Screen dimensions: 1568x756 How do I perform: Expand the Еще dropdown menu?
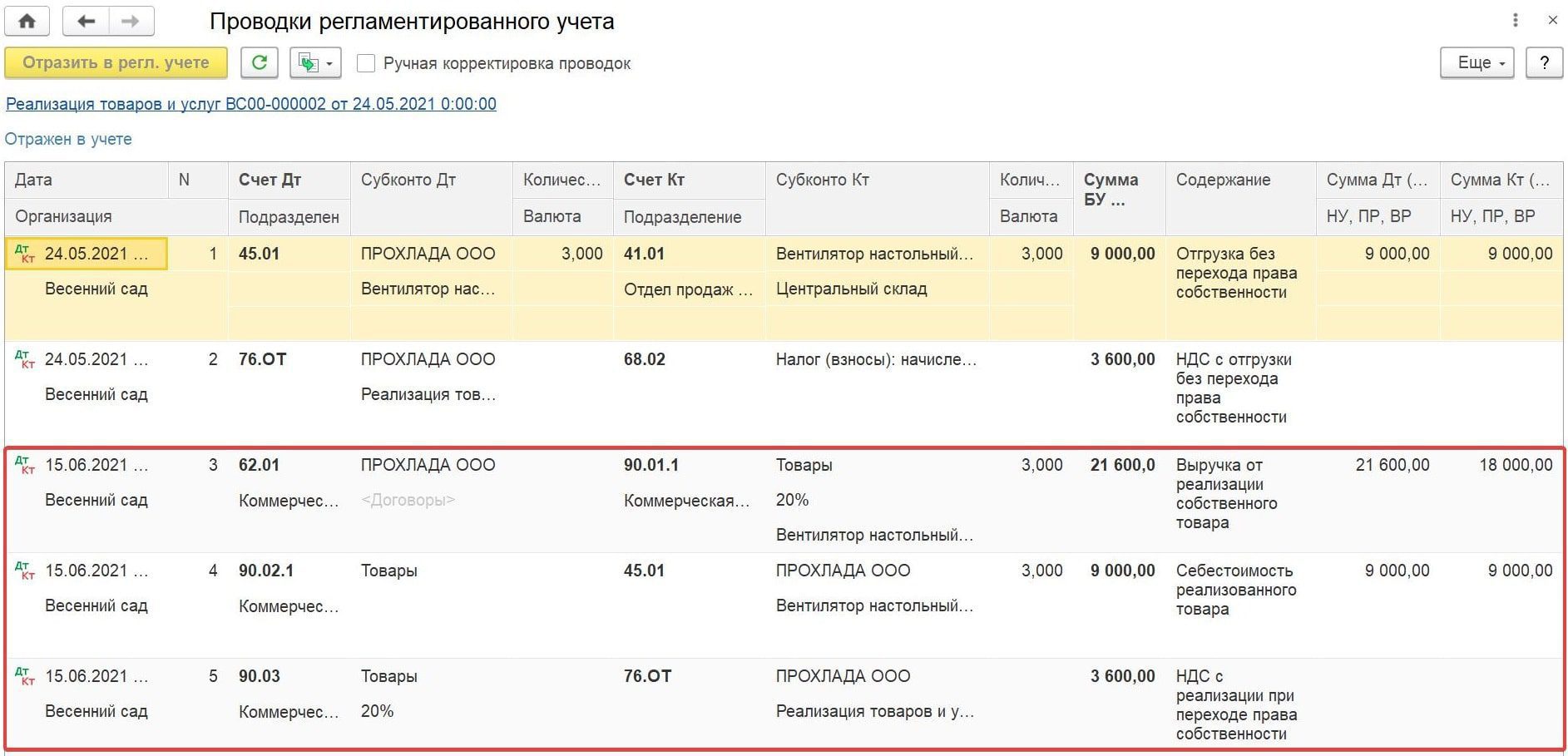[1476, 63]
